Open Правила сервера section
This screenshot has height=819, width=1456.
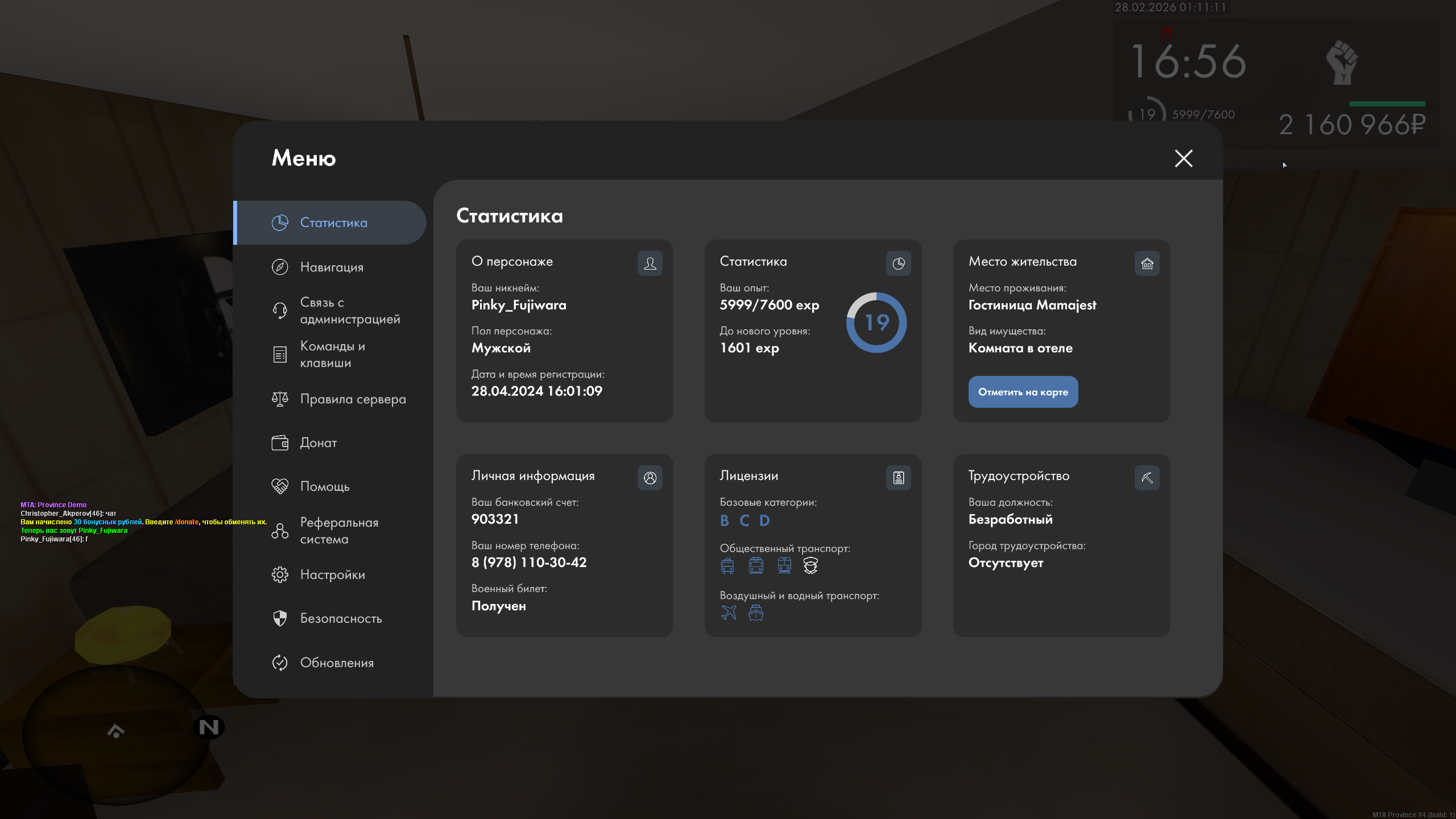click(x=352, y=399)
